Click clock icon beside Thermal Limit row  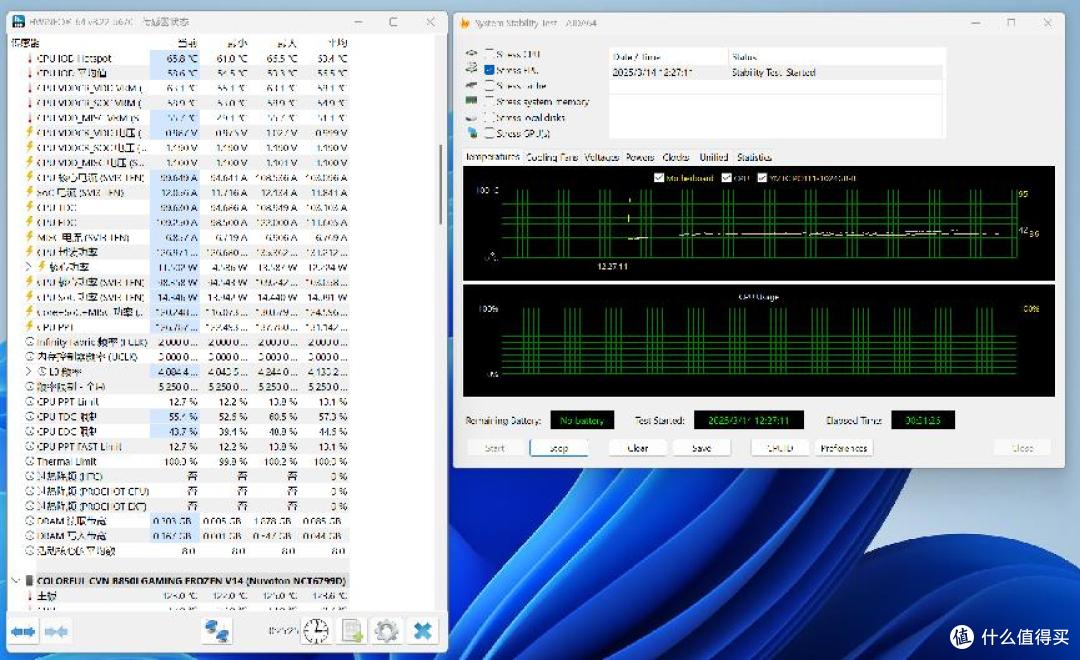30,461
